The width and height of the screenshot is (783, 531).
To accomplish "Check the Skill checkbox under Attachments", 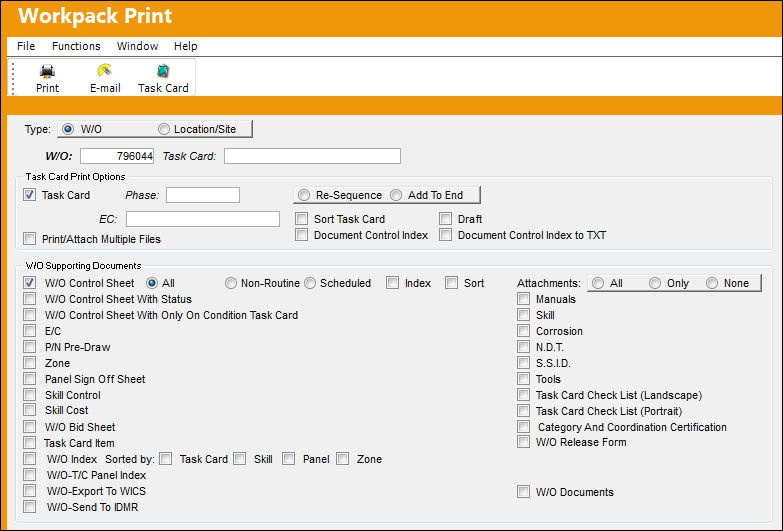I will (x=523, y=315).
